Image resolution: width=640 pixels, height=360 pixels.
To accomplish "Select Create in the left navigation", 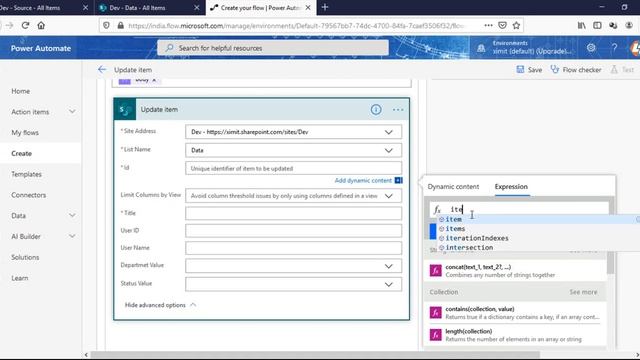I will [22, 153].
